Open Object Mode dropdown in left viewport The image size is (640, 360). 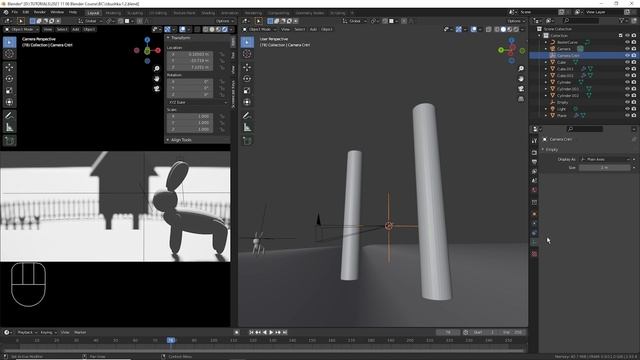tap(21, 29)
